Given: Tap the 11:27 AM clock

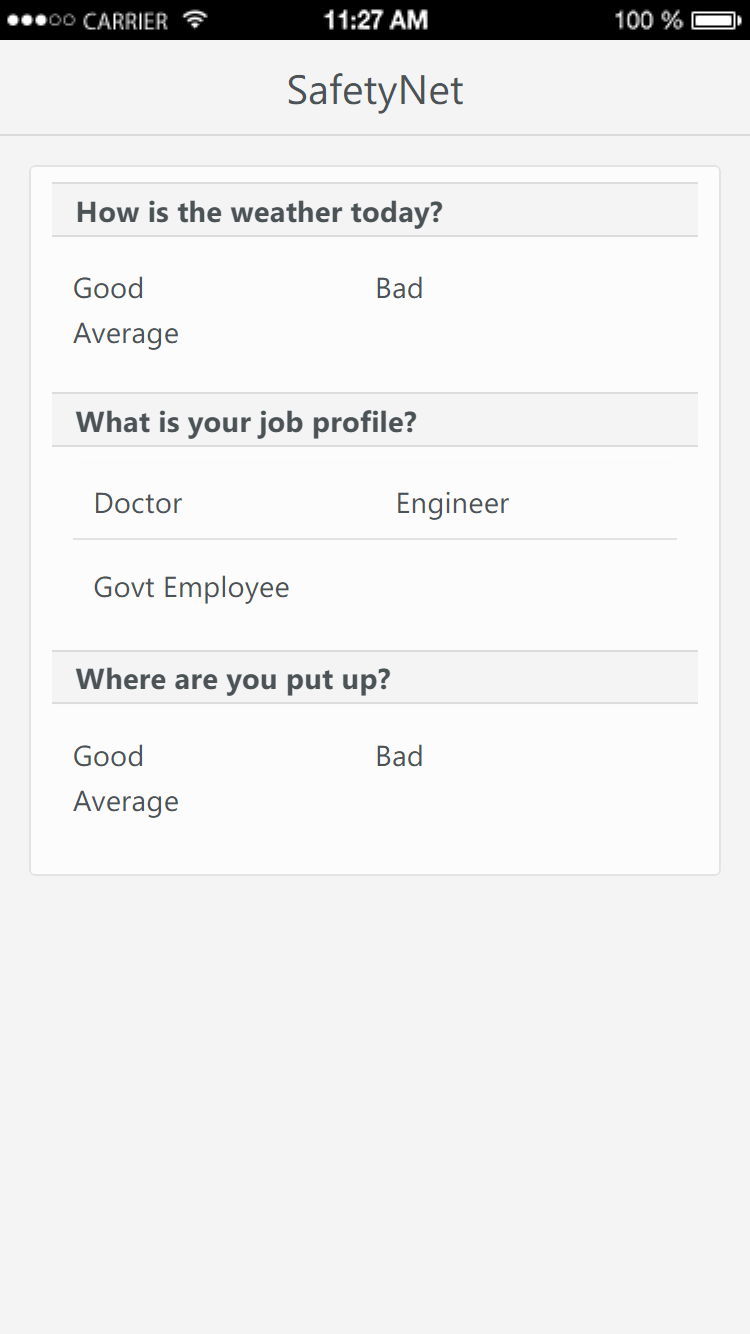Looking at the screenshot, I should (x=375, y=19).
